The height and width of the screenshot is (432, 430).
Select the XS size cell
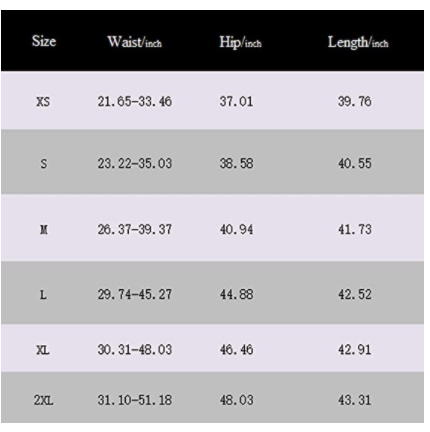(43, 101)
